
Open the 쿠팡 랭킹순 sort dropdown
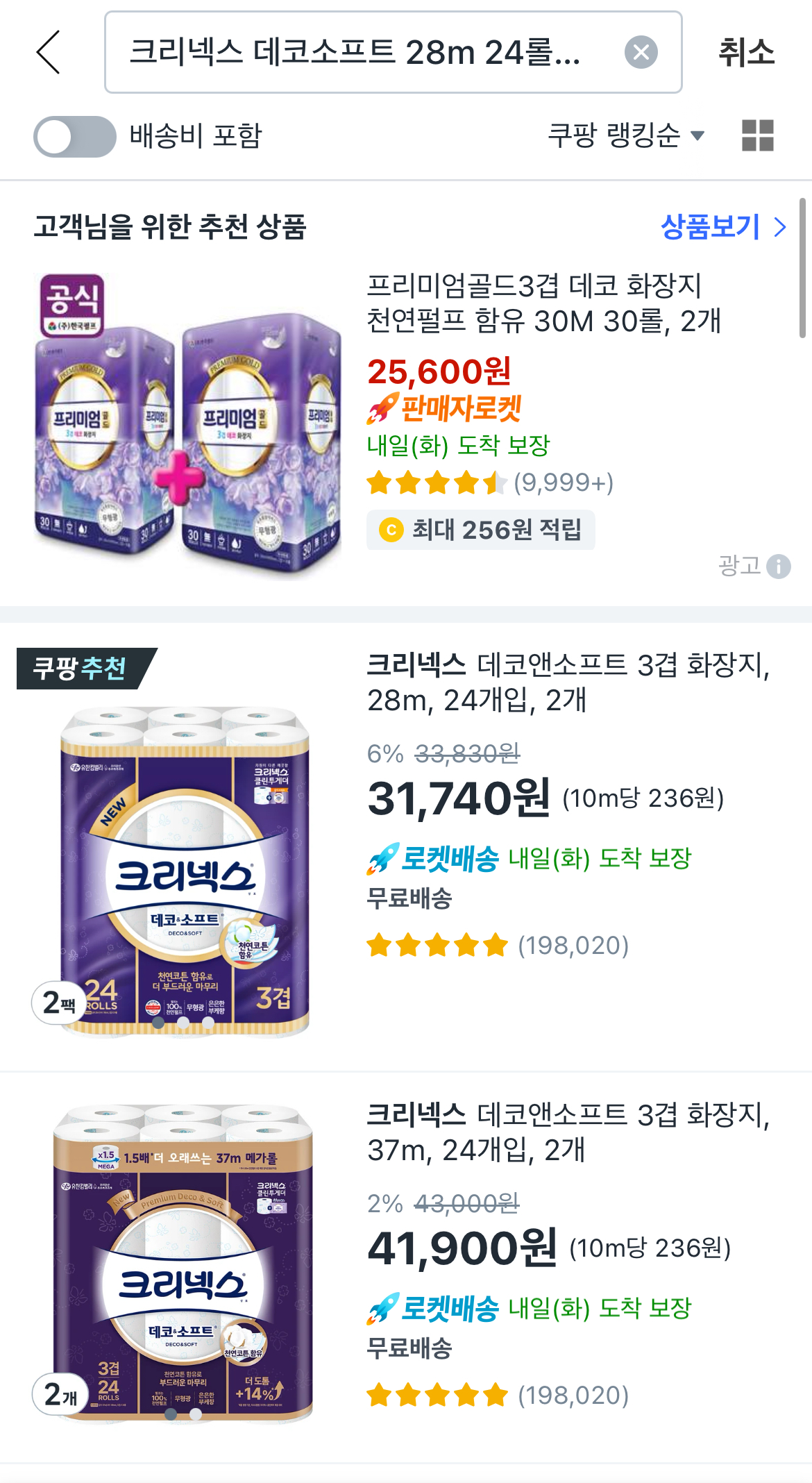625,135
